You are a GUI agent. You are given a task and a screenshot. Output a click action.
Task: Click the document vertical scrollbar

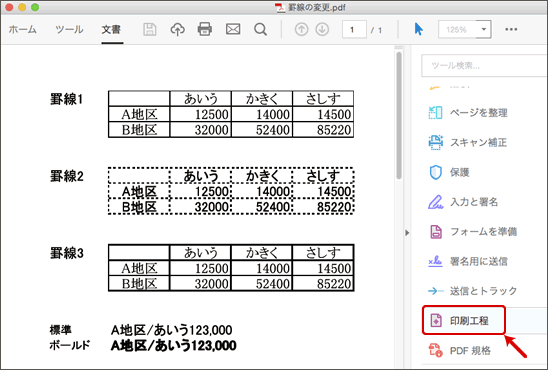coord(399,115)
